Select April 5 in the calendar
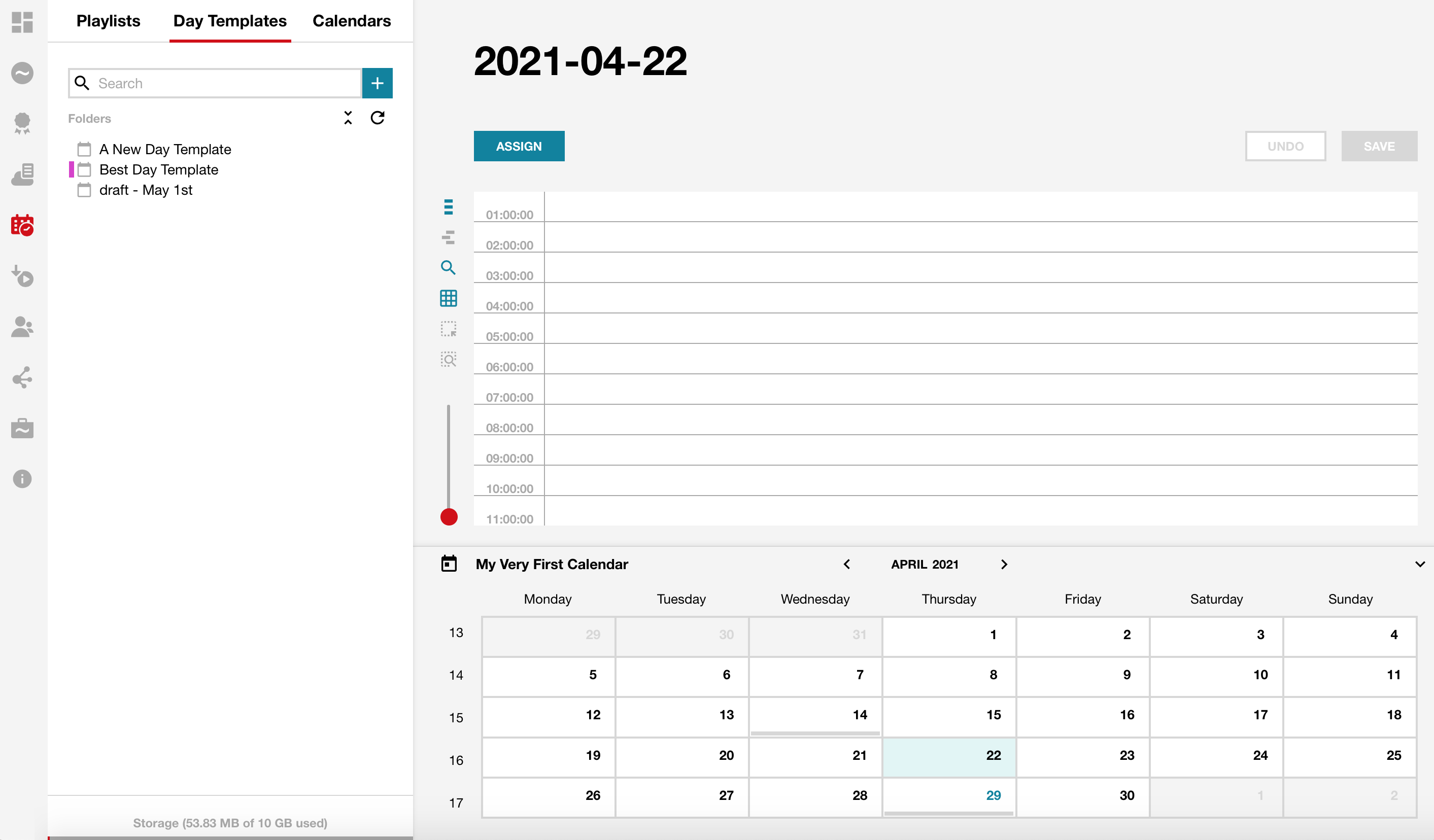1434x840 pixels. pyautogui.click(x=548, y=676)
